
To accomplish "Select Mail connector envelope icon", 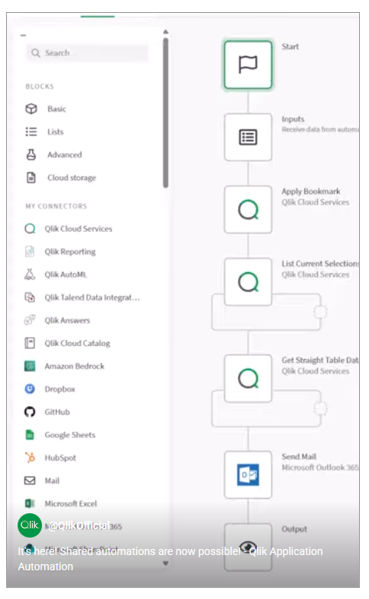I will coord(30,481).
